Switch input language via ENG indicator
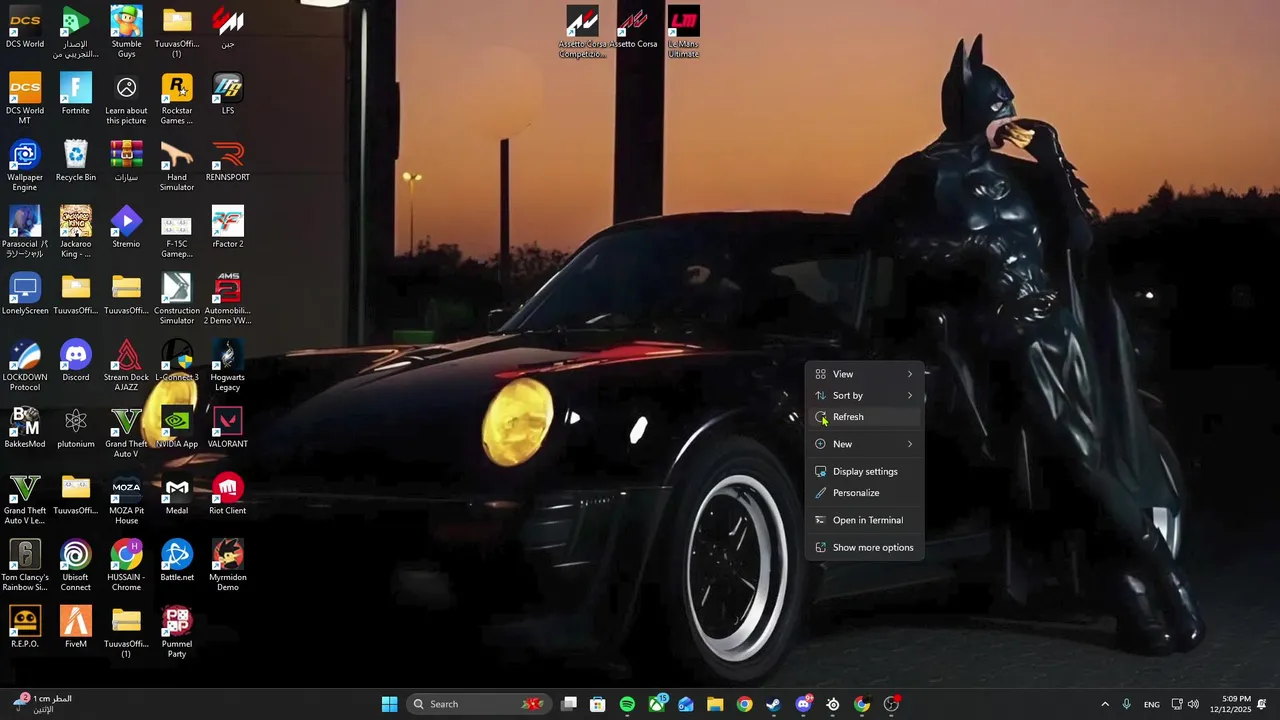Viewport: 1280px width, 720px height. (x=1152, y=704)
